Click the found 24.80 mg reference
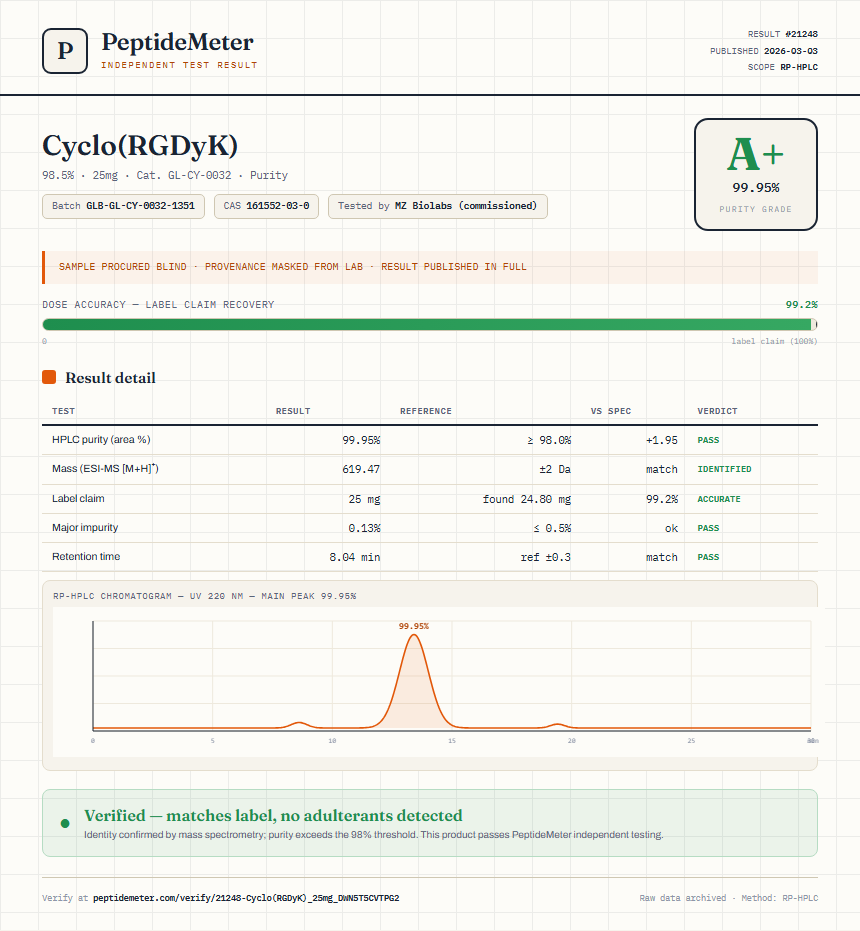 pos(527,499)
